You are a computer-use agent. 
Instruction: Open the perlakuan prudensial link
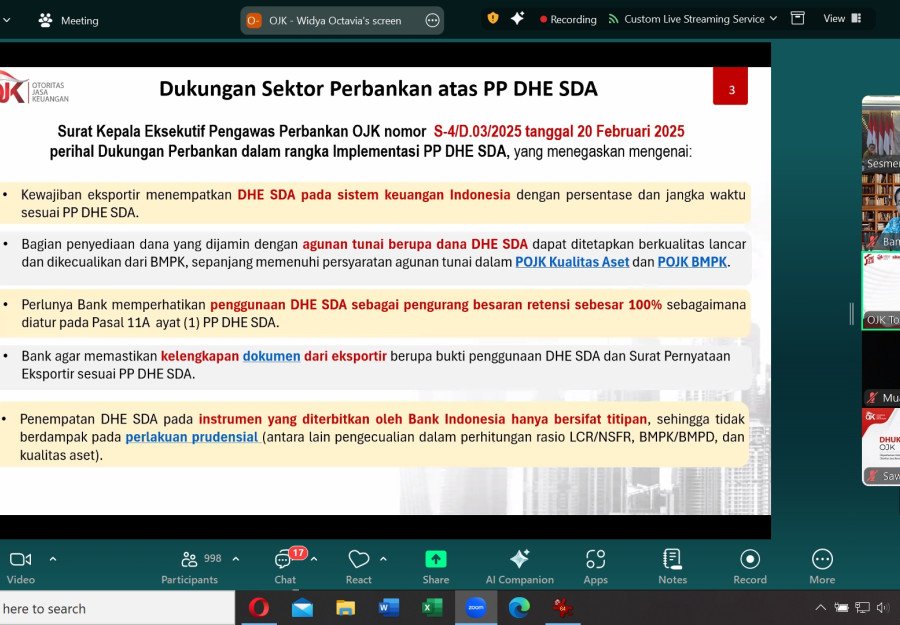pos(192,437)
